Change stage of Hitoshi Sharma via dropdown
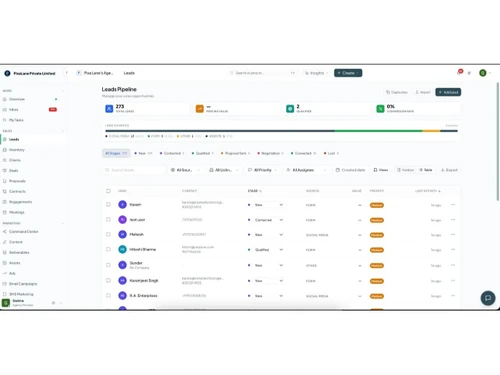The width and height of the screenshot is (500, 375). pyautogui.click(x=269, y=250)
